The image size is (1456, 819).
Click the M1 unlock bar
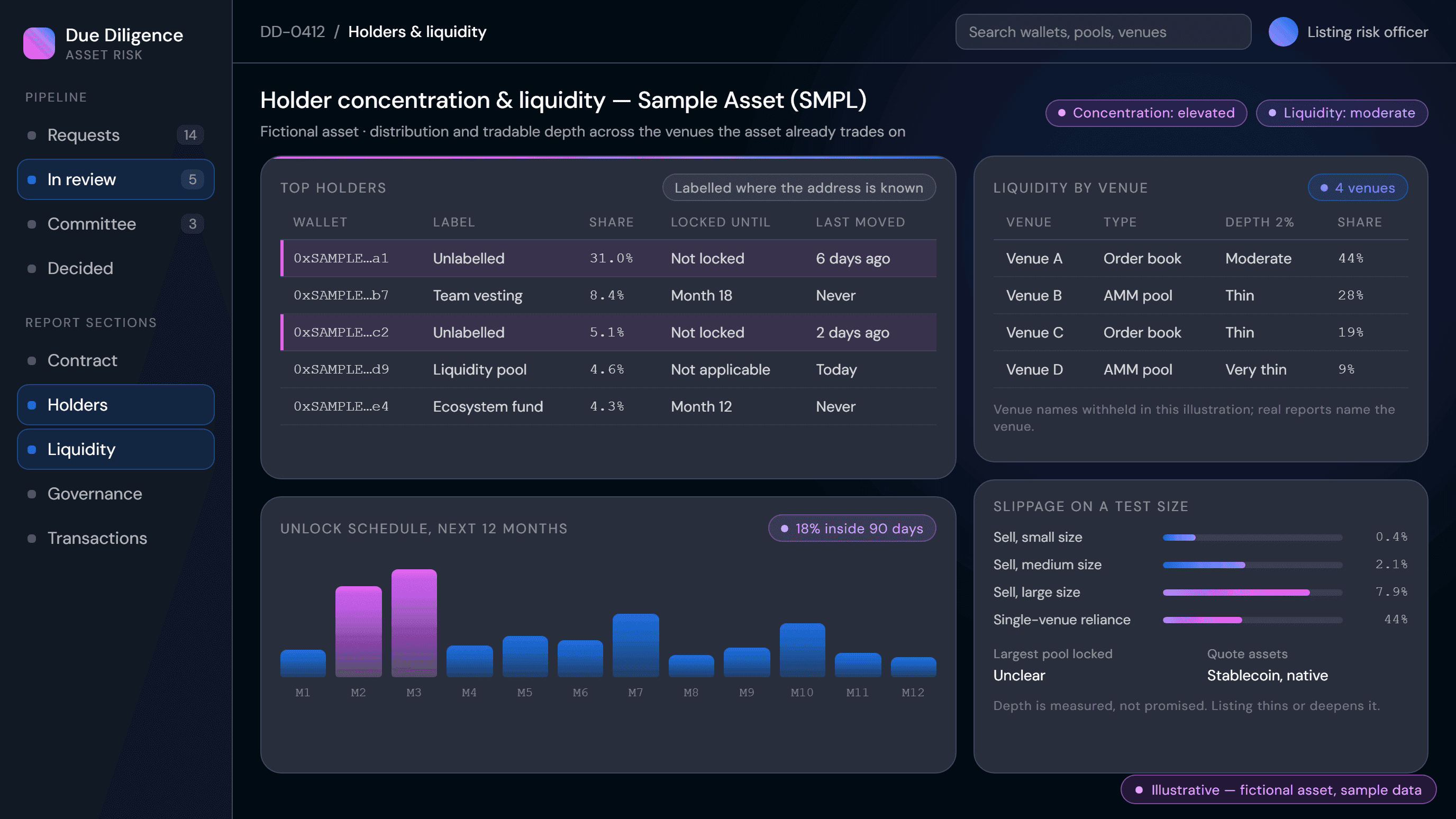point(303,663)
